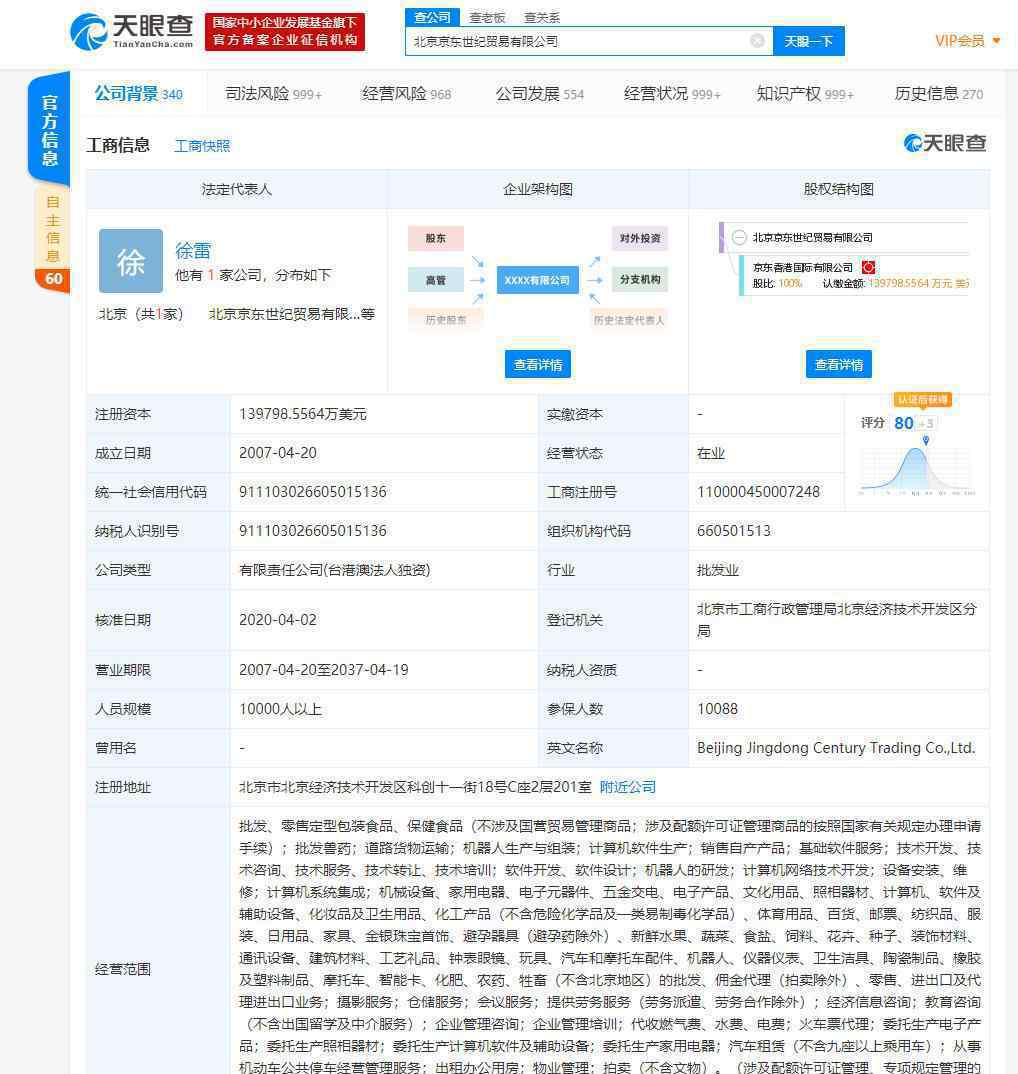Select 自主信息 side tab
The image size is (1018, 1074).
click(x=52, y=228)
